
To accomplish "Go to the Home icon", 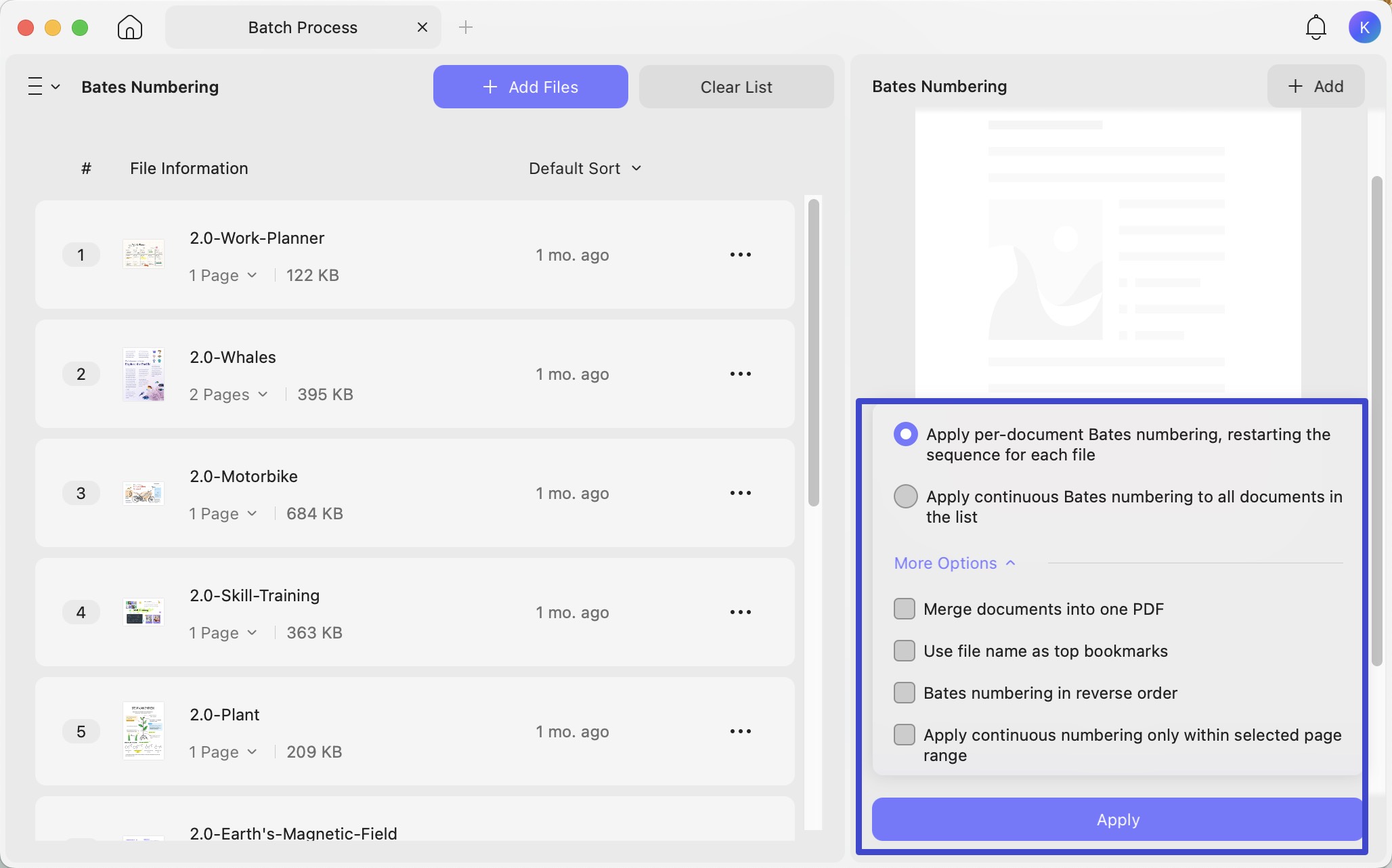I will click(x=129, y=27).
